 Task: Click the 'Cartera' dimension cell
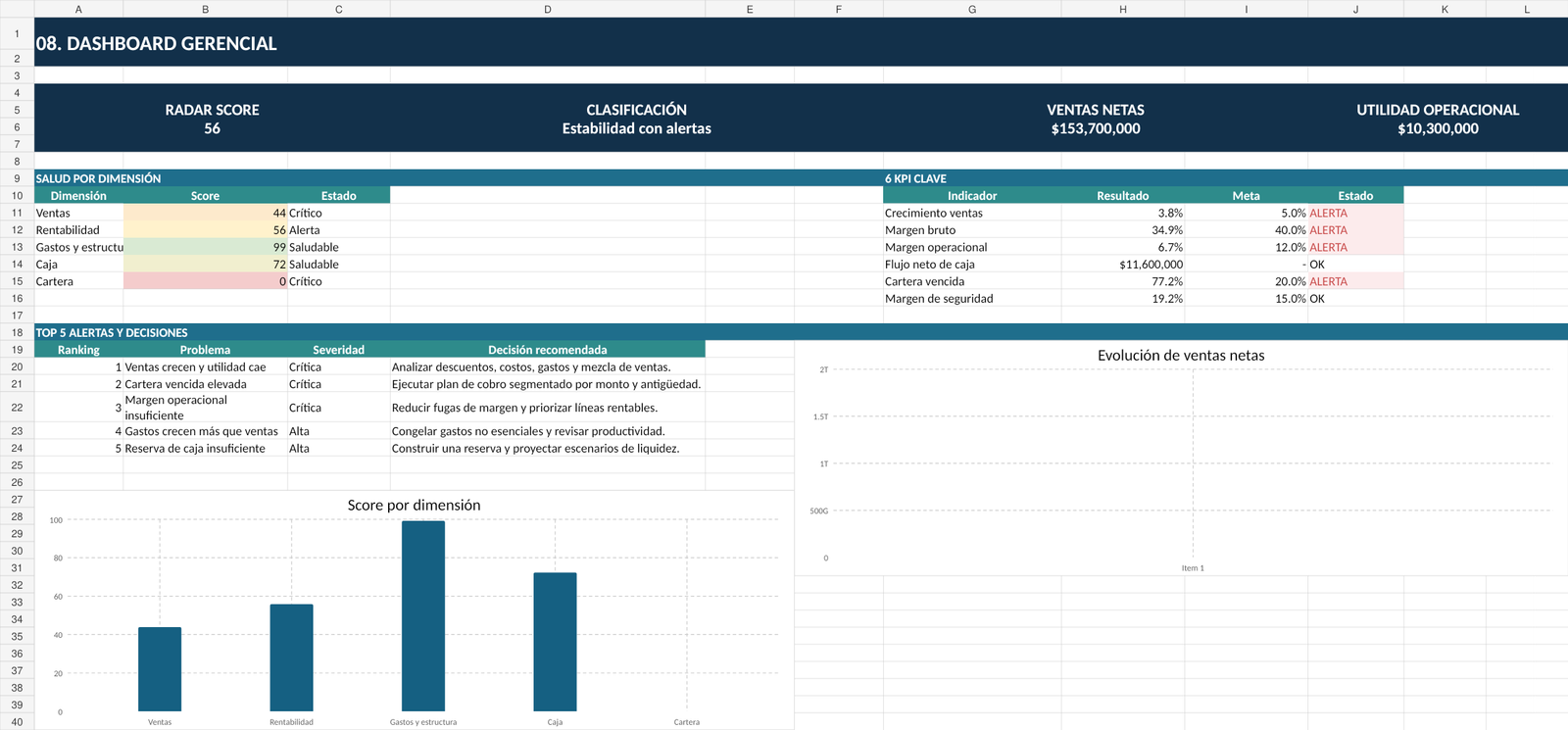click(x=78, y=281)
